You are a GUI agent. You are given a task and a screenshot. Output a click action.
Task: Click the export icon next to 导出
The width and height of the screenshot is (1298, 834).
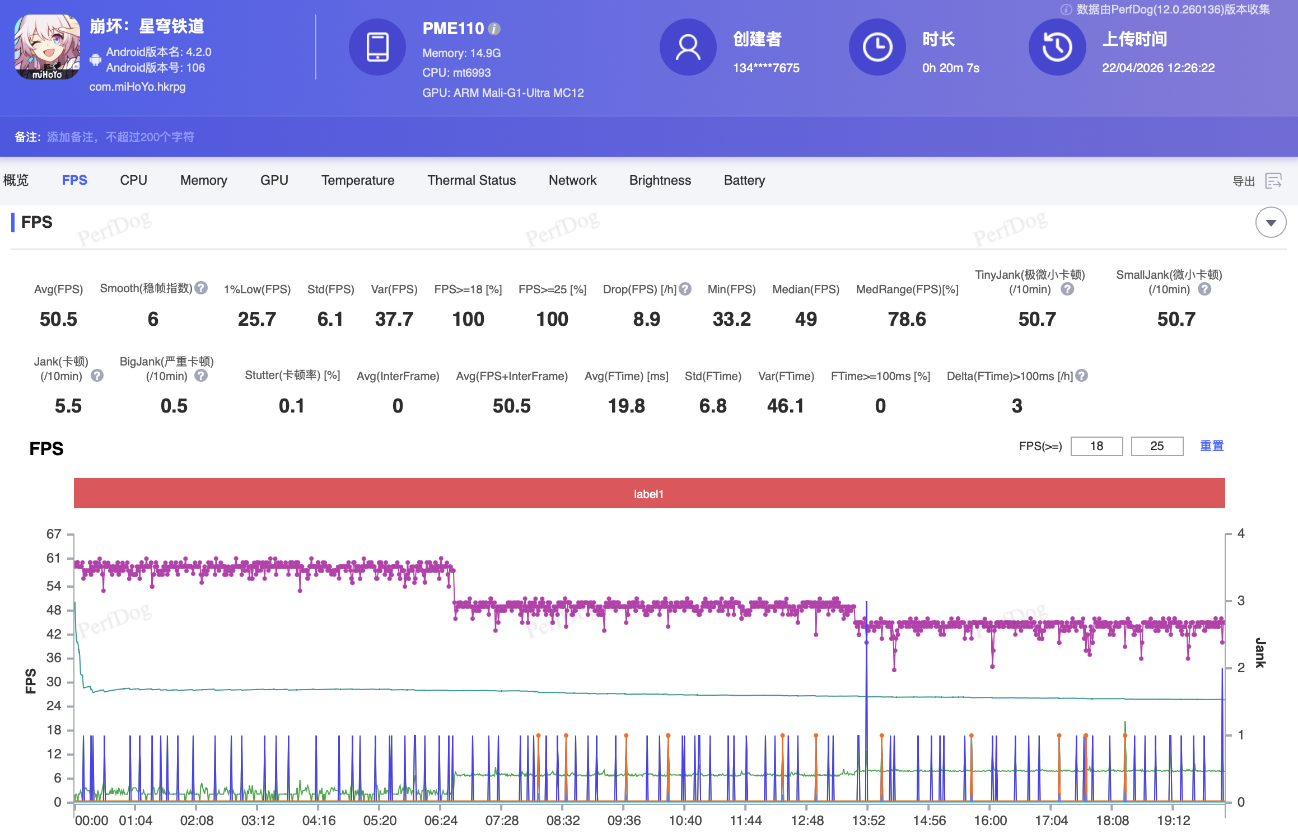pyautogui.click(x=1273, y=181)
